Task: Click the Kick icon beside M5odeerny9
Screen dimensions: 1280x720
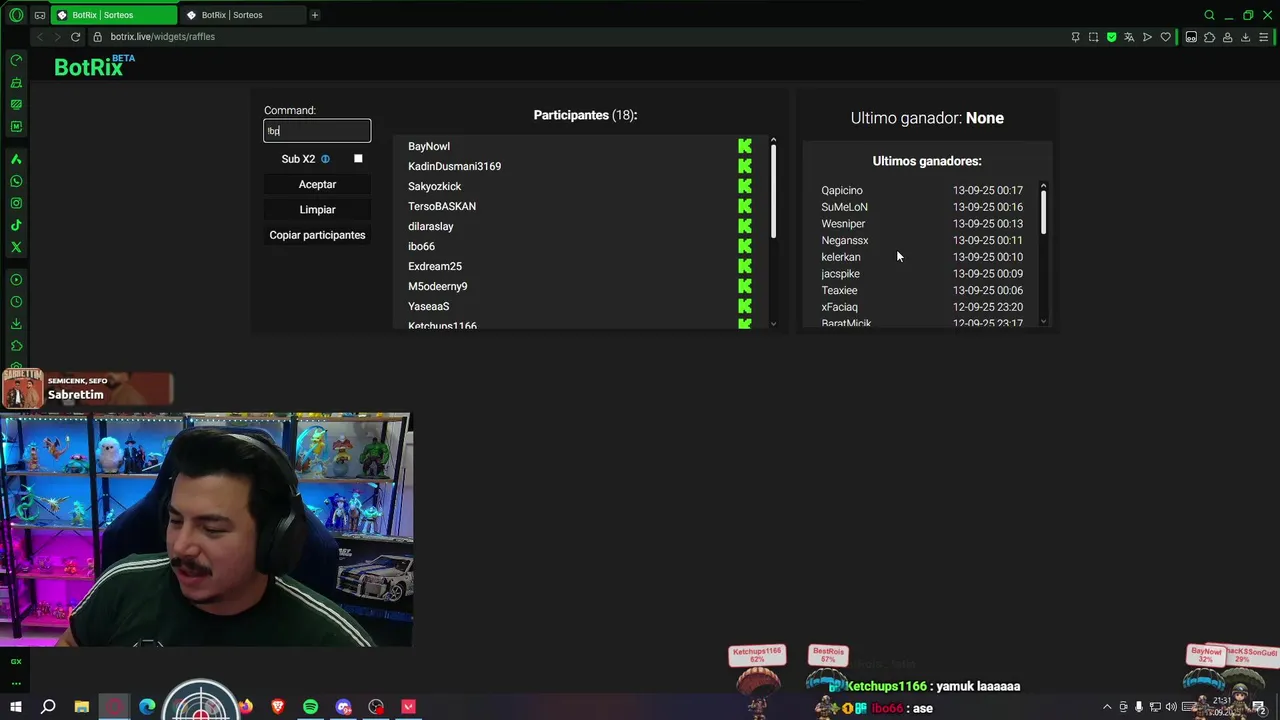Action: pos(745,286)
